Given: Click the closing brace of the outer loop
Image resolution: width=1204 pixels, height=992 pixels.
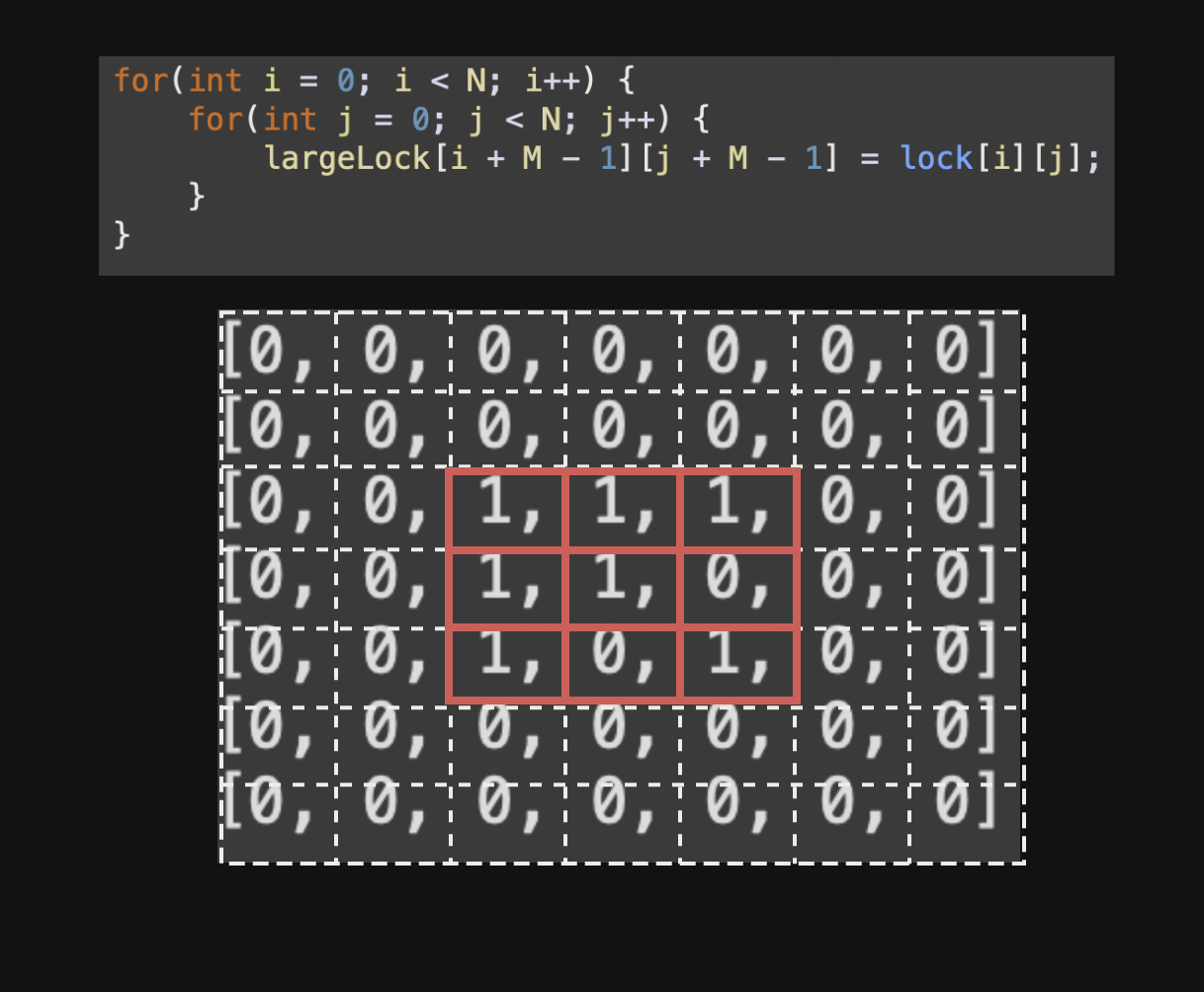Looking at the screenshot, I should [x=122, y=235].
